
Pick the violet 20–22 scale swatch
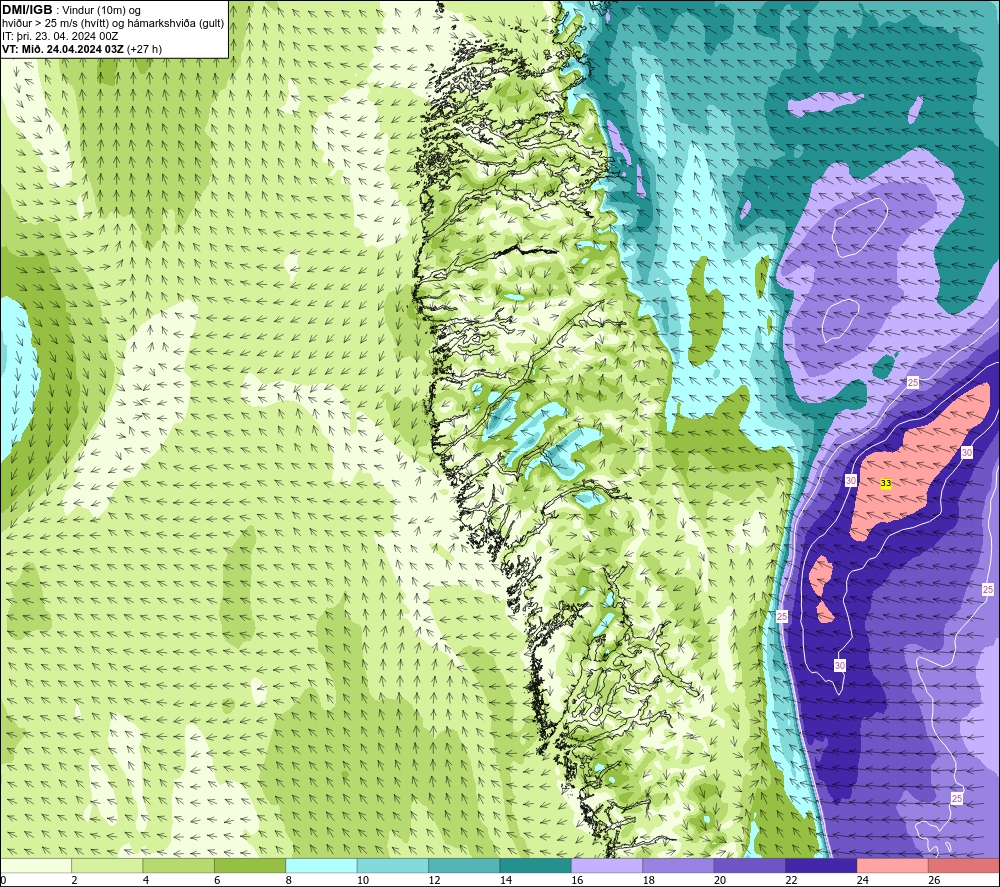[750, 865]
